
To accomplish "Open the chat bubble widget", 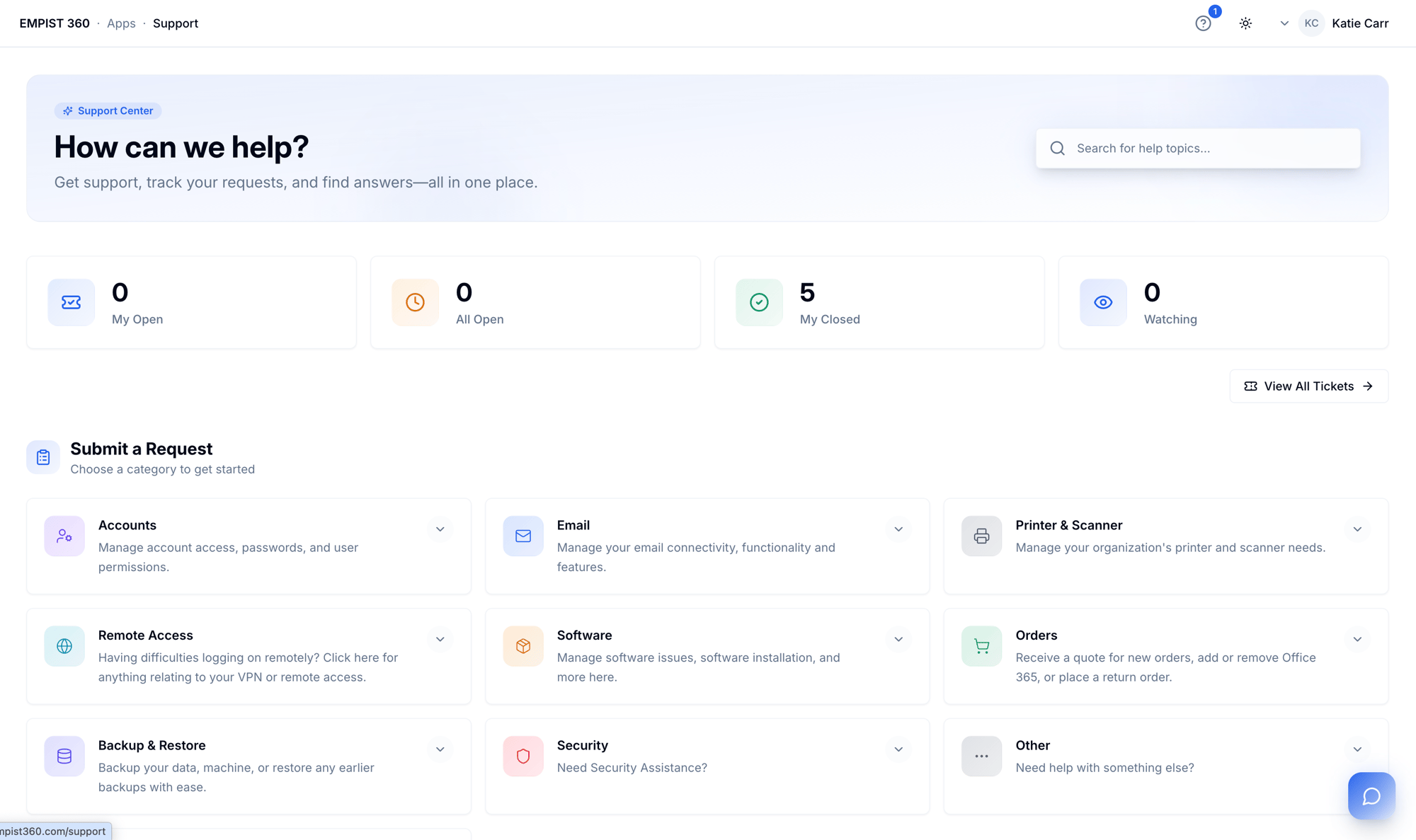I will (1371, 795).
